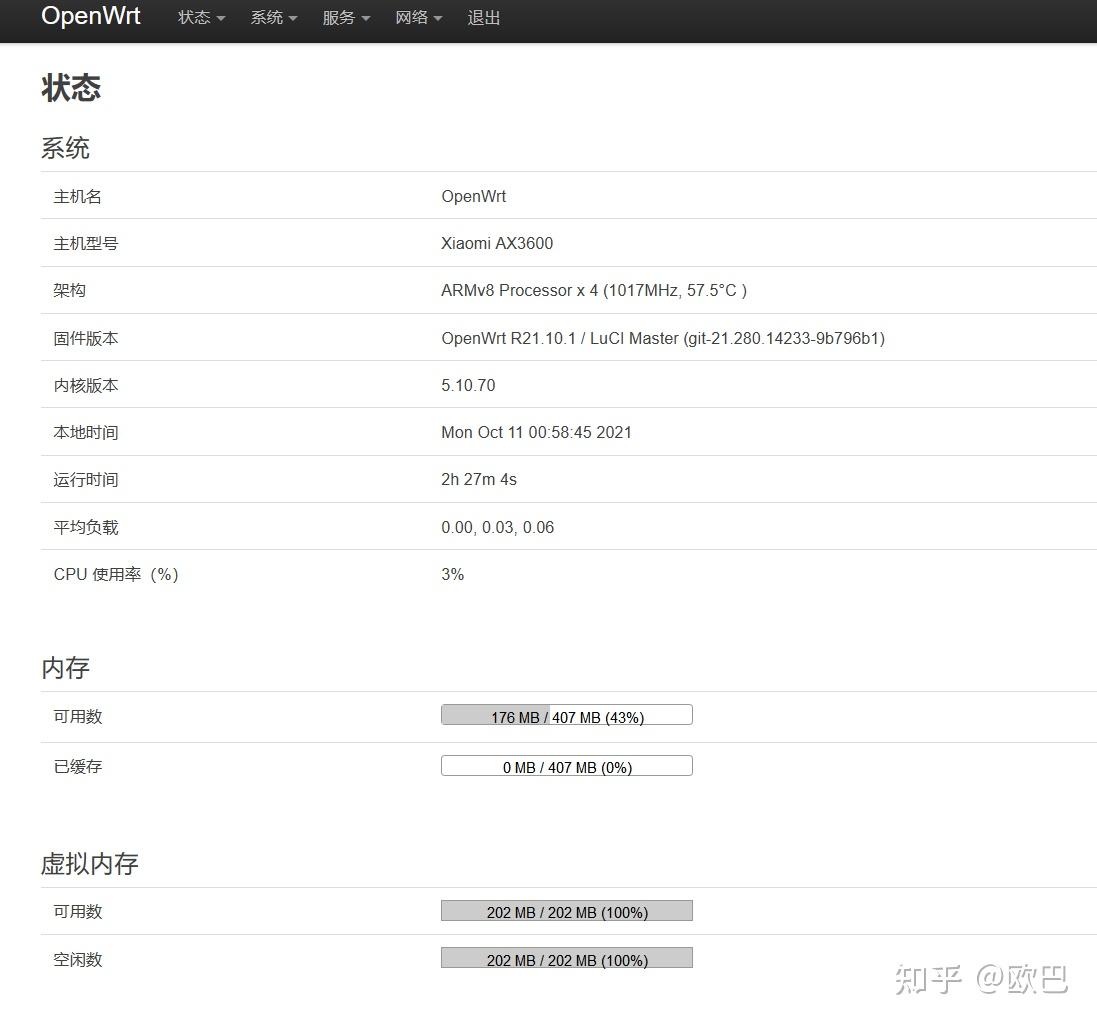Click the OpenWrt brand logo
Screen dimensions: 1097x1025
90,17
